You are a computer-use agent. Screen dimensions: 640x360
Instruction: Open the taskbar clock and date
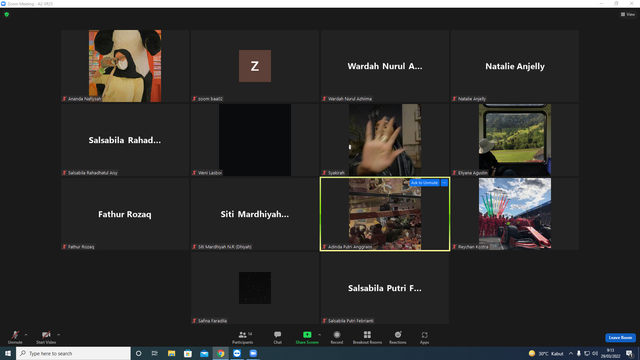[611, 353]
